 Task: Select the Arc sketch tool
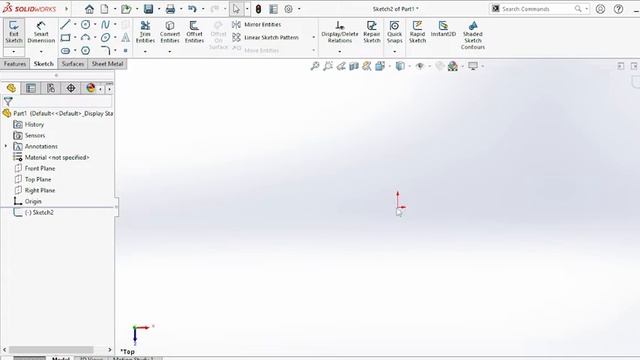(85, 38)
